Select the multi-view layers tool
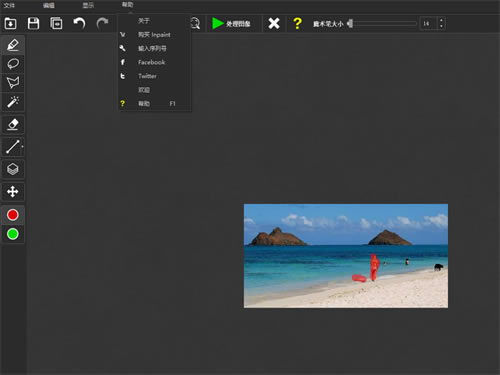The width and height of the screenshot is (500, 375). [13, 169]
